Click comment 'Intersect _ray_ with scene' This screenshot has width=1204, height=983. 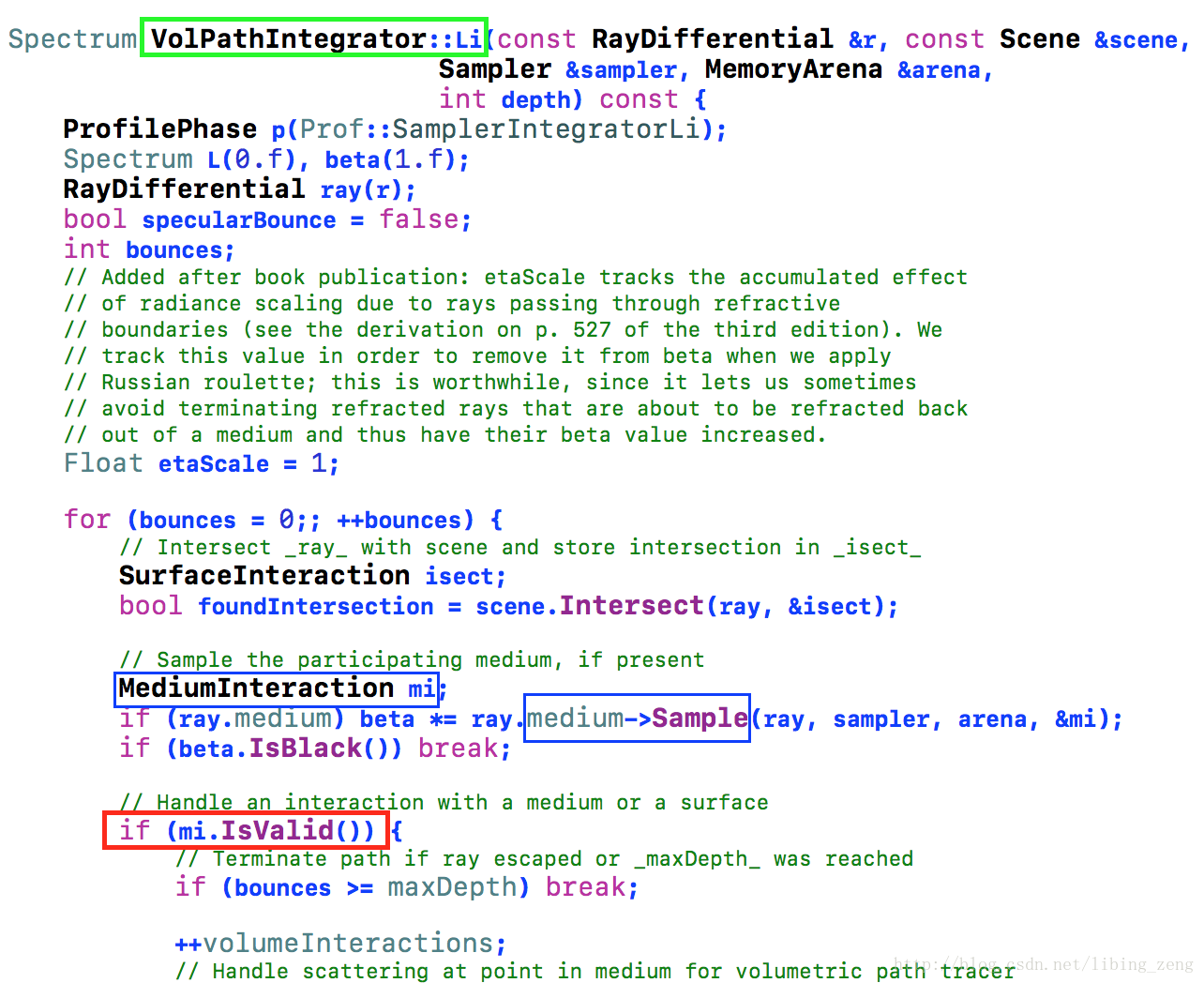pos(520,548)
